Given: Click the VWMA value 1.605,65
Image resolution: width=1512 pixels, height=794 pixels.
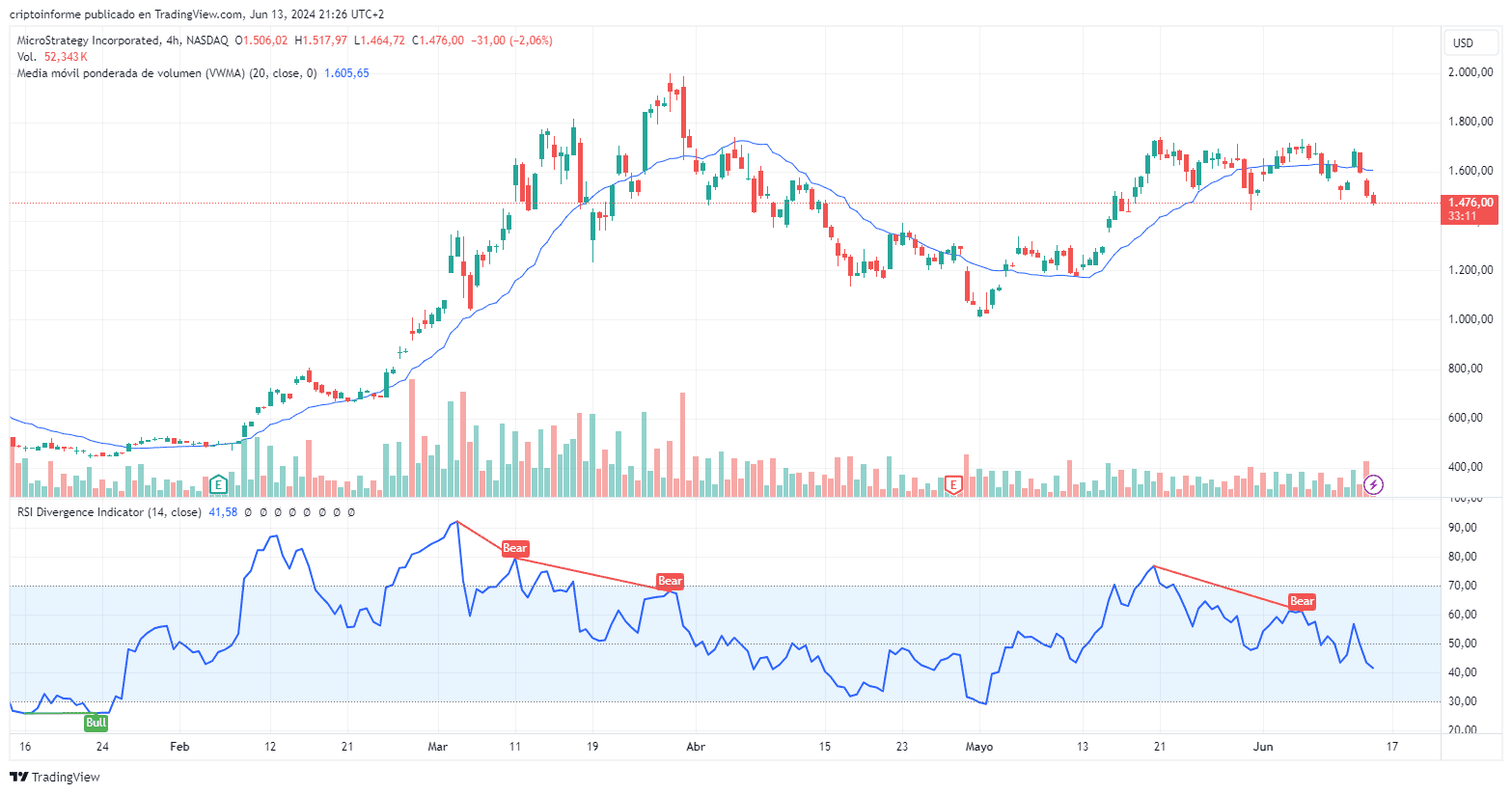Looking at the screenshot, I should coord(346,73).
